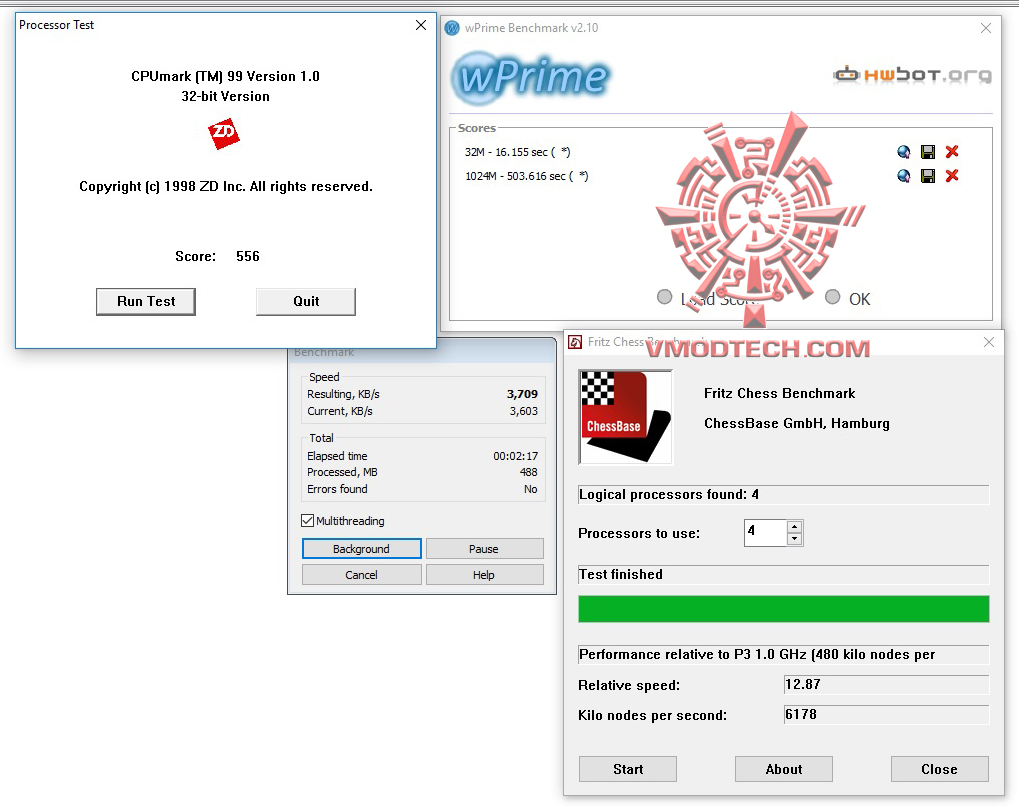The width and height of the screenshot is (1019, 806).
Task: Decrease processors to use with down arrow
Action: 794,539
